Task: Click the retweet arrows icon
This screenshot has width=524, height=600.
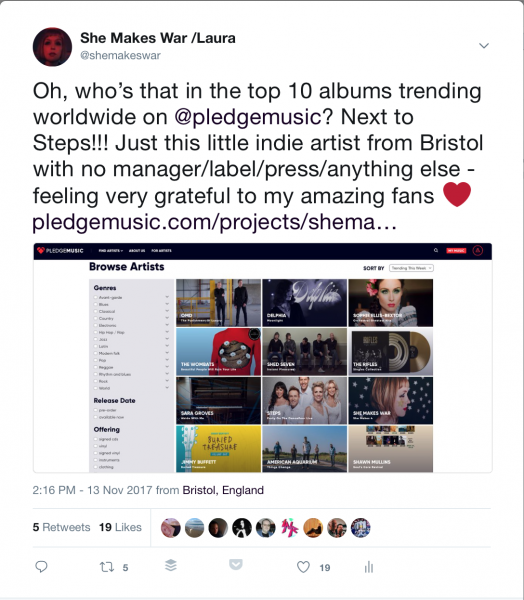Action: tap(107, 567)
